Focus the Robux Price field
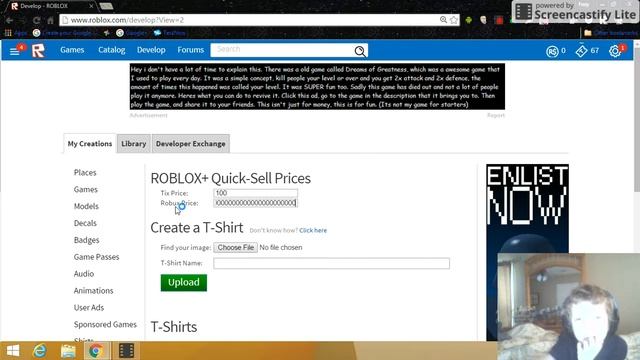The image size is (640, 360). point(256,203)
